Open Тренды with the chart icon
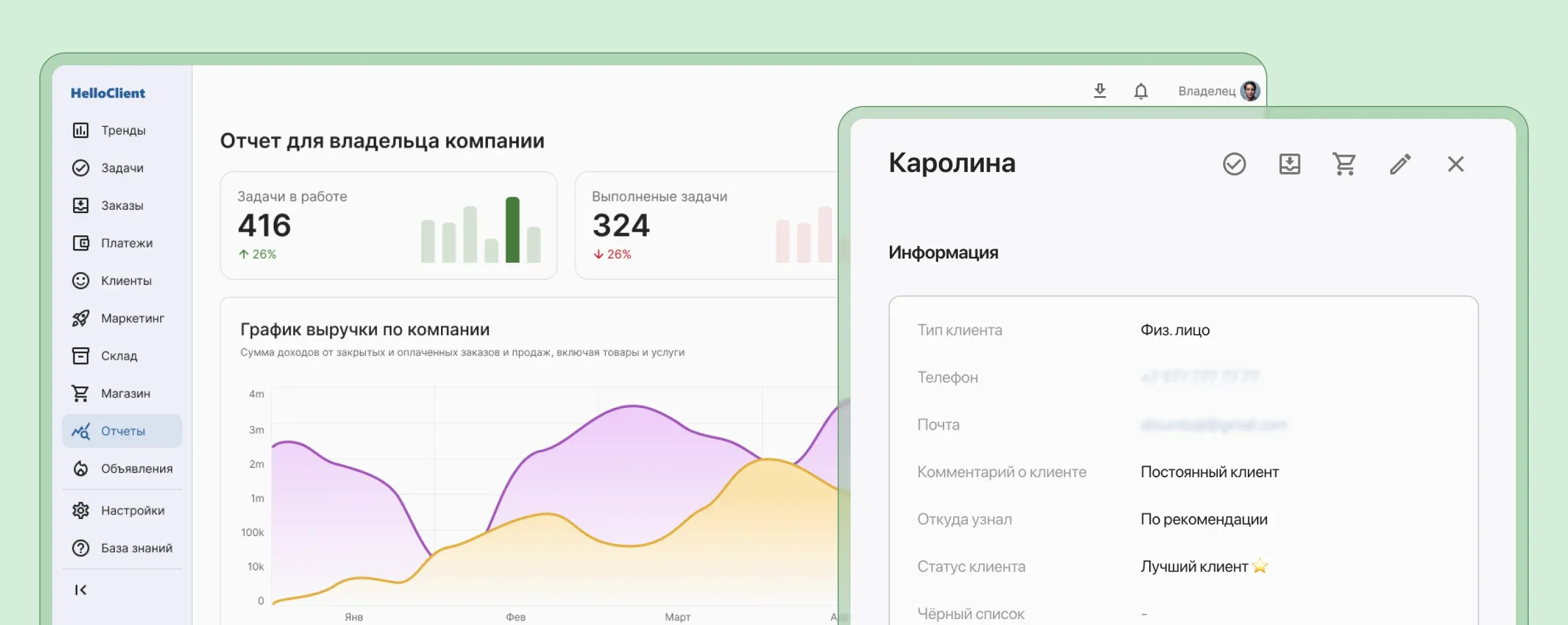The height and width of the screenshot is (625, 1568). tap(81, 130)
